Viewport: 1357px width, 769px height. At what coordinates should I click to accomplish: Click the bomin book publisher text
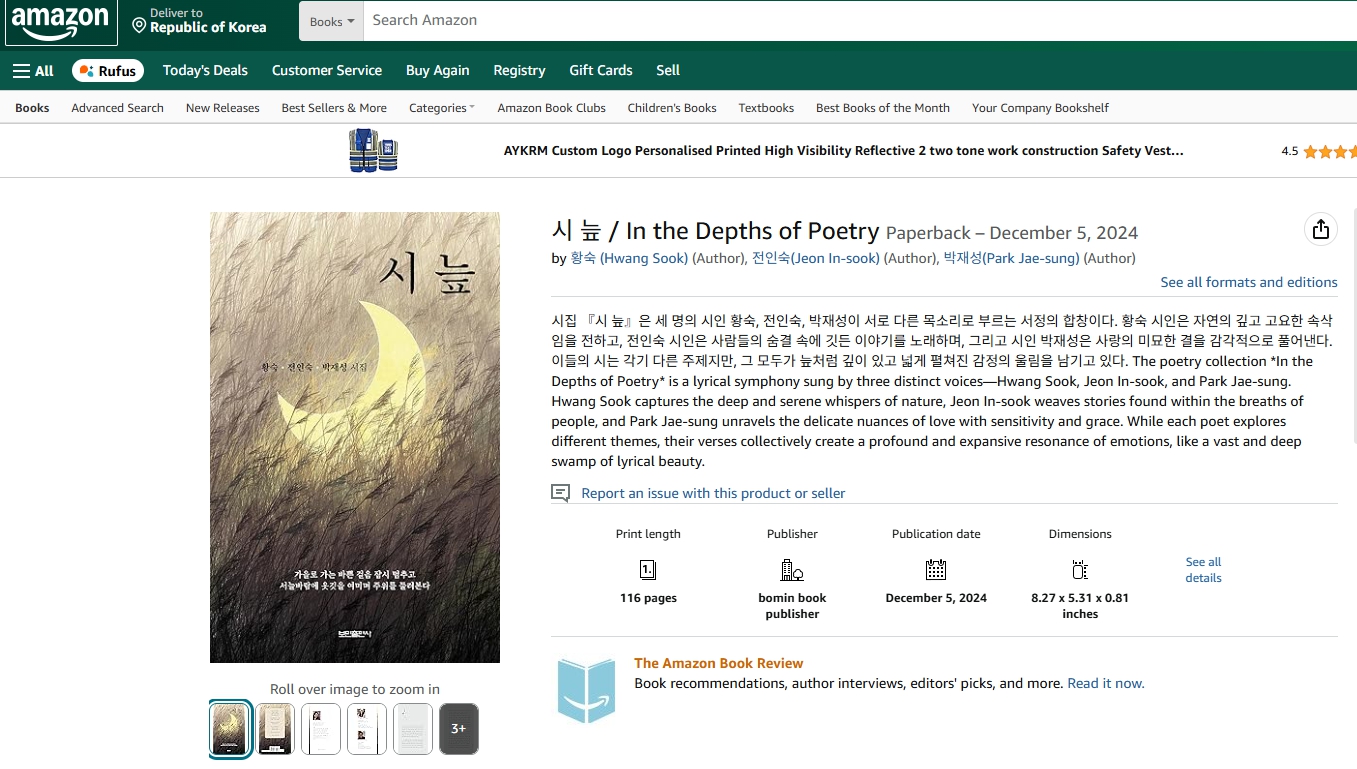[x=792, y=606]
